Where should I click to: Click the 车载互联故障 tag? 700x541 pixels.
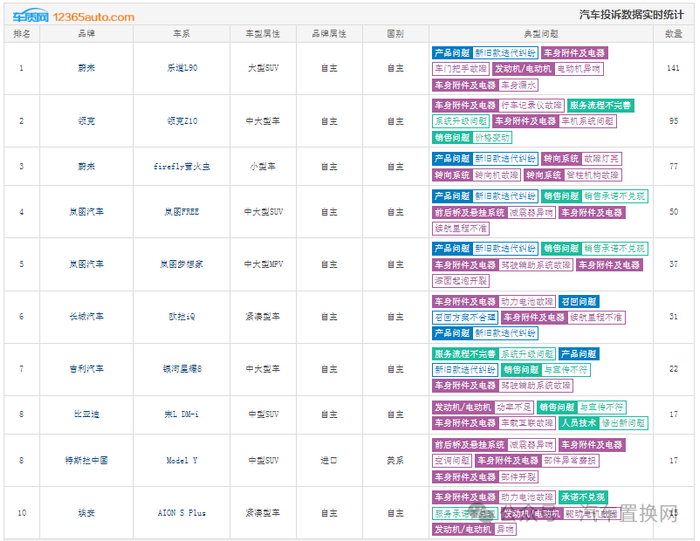coord(527,423)
